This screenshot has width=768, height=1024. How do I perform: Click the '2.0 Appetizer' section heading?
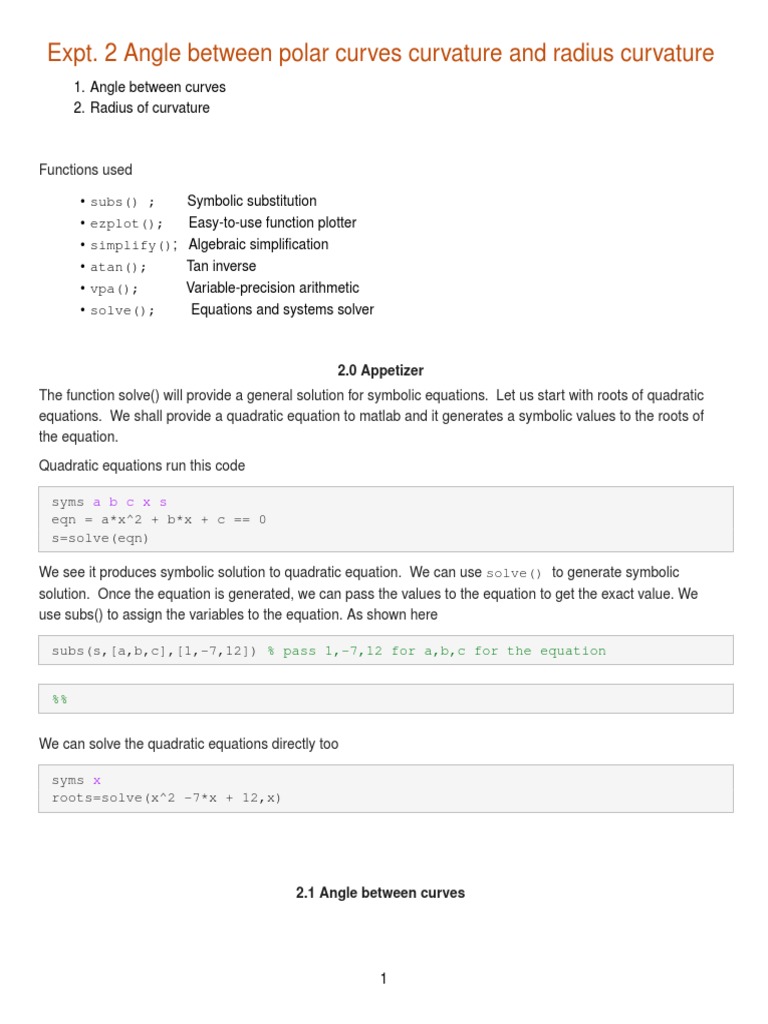(380, 370)
